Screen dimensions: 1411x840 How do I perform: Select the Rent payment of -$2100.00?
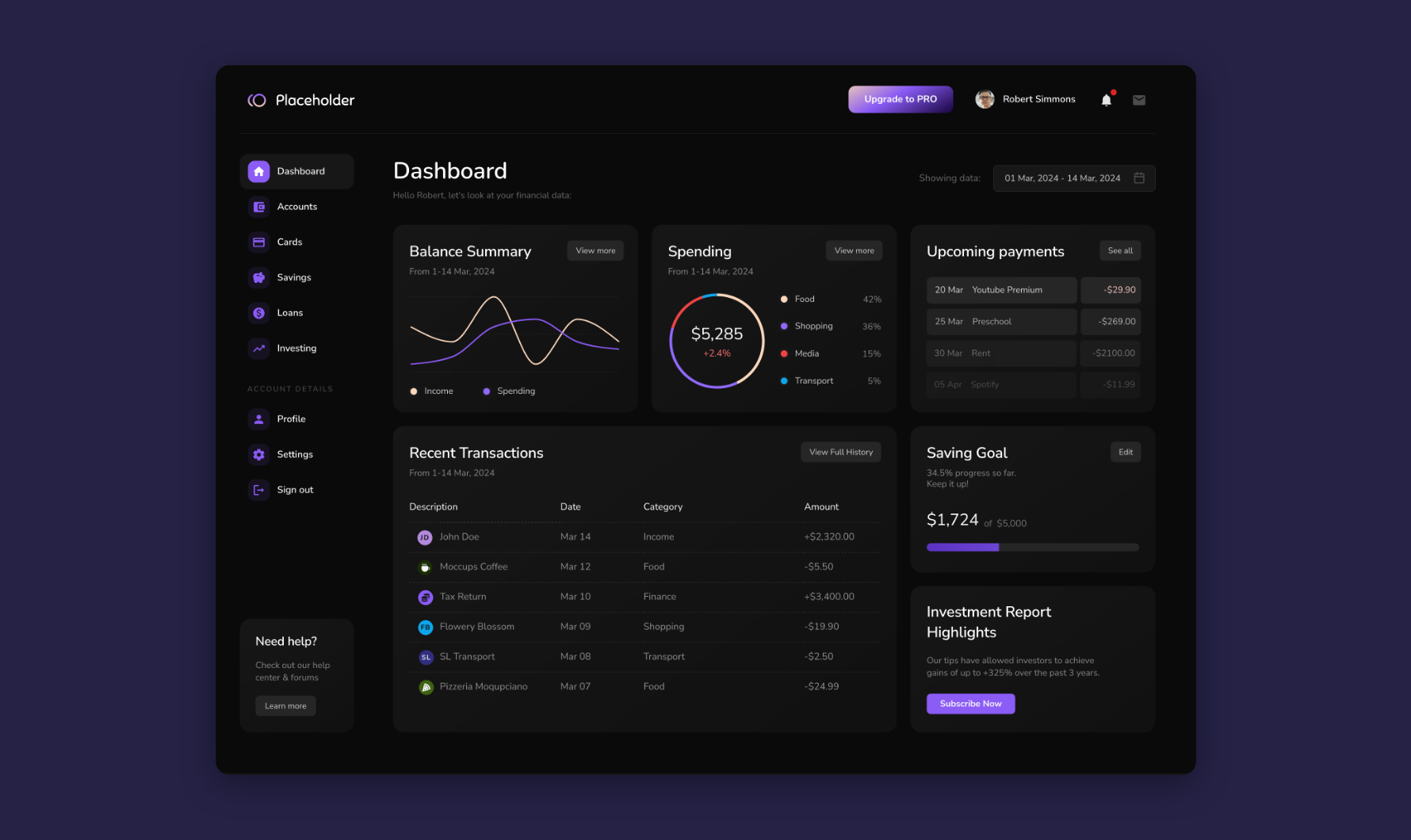click(1034, 353)
